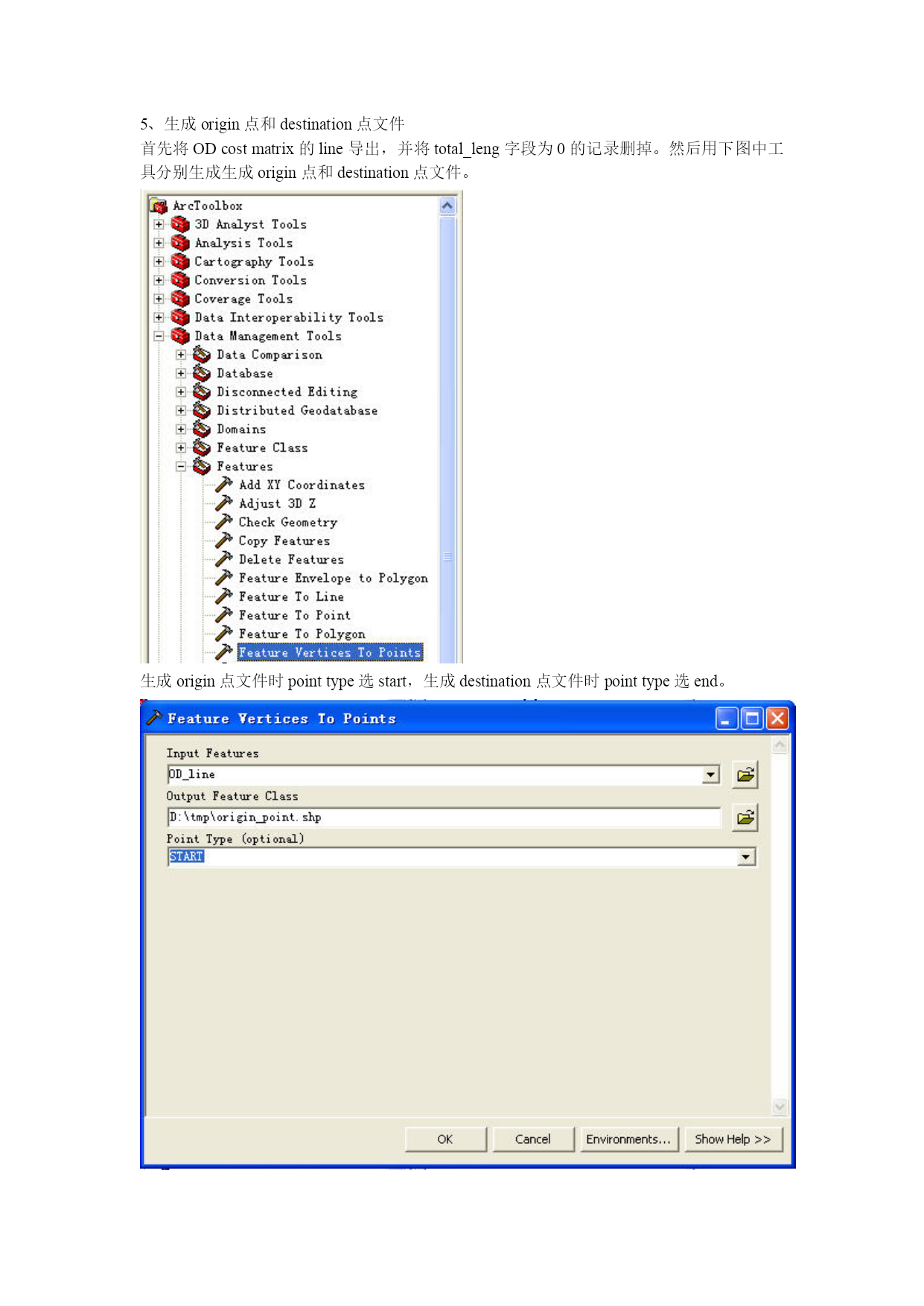Click the Domains toolset icon
Viewport: 924px width, 1306px height.
pos(202,429)
